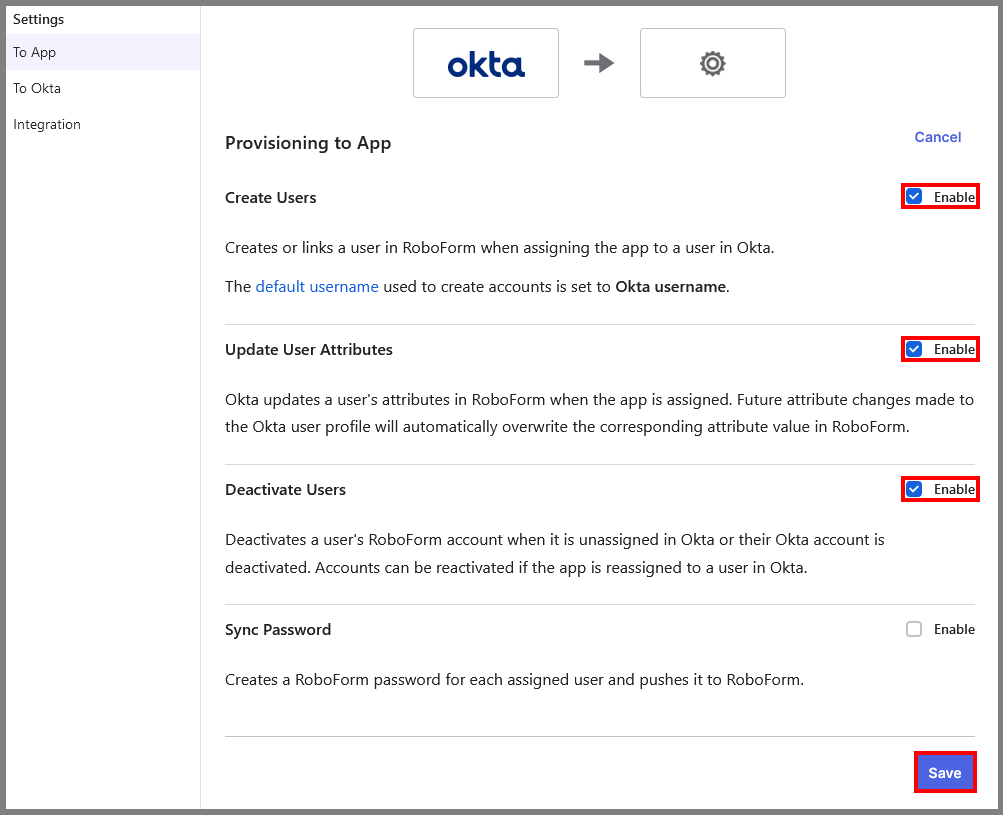Click the Deactivate Users section title
Image resolution: width=1003 pixels, height=815 pixels.
tap(285, 490)
